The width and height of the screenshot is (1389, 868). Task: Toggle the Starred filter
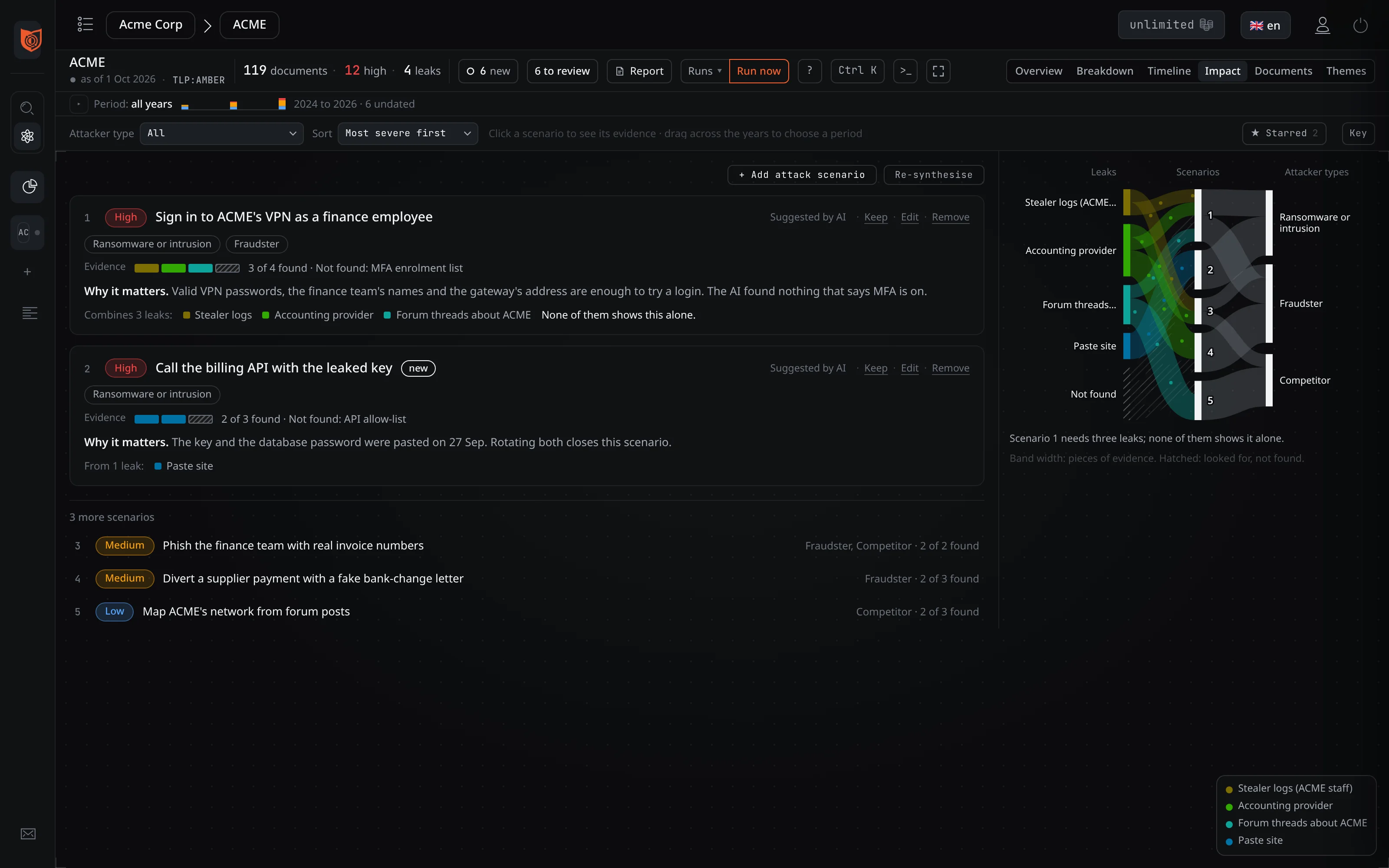point(1284,133)
